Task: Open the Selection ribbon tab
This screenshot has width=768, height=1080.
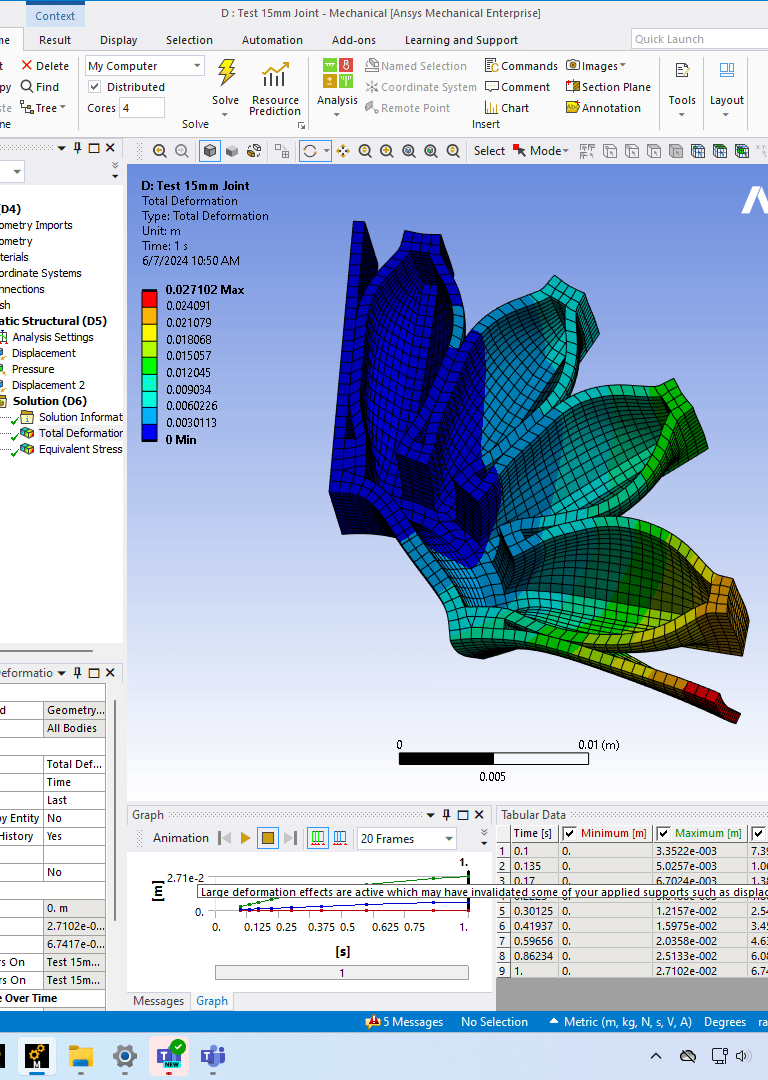Action: [189, 40]
